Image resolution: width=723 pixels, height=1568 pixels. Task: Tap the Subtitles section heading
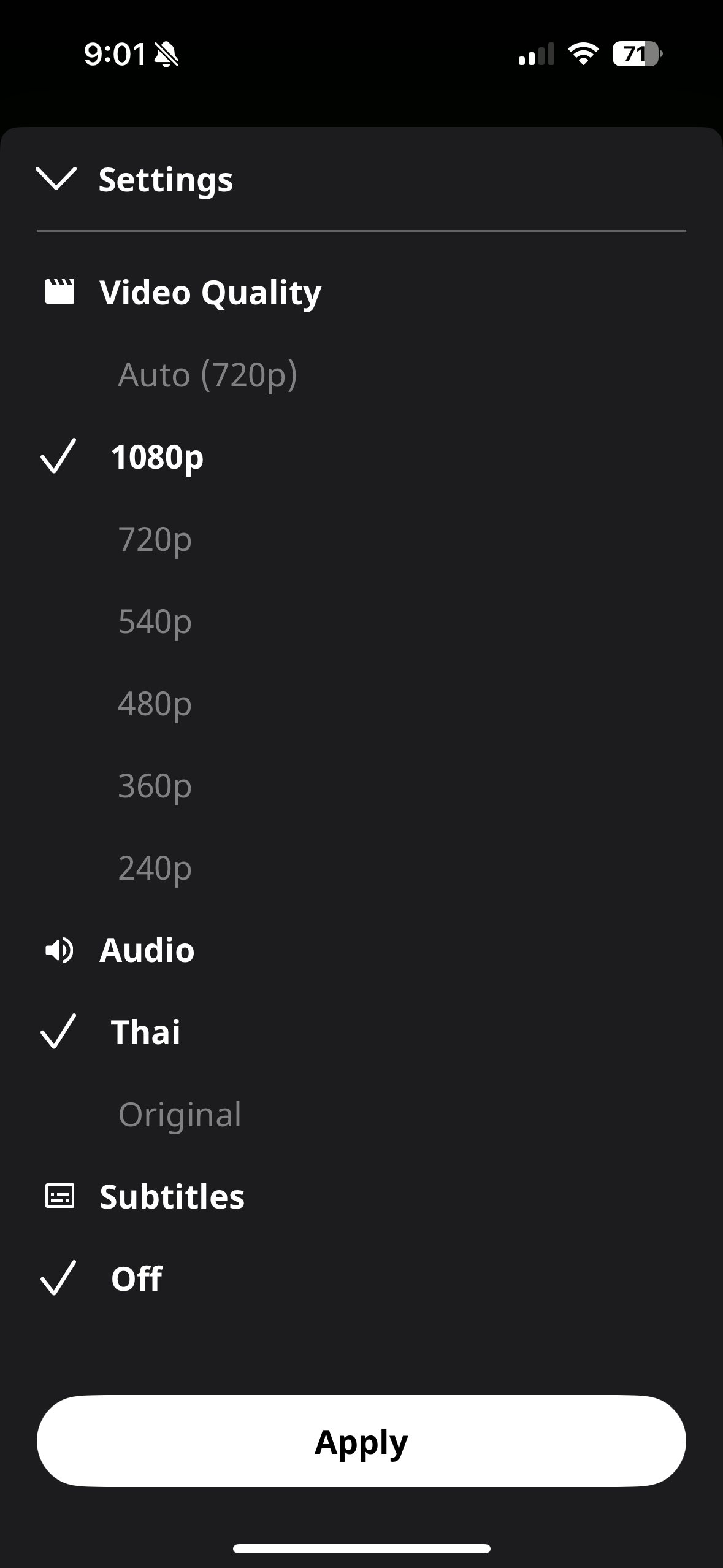172,1196
